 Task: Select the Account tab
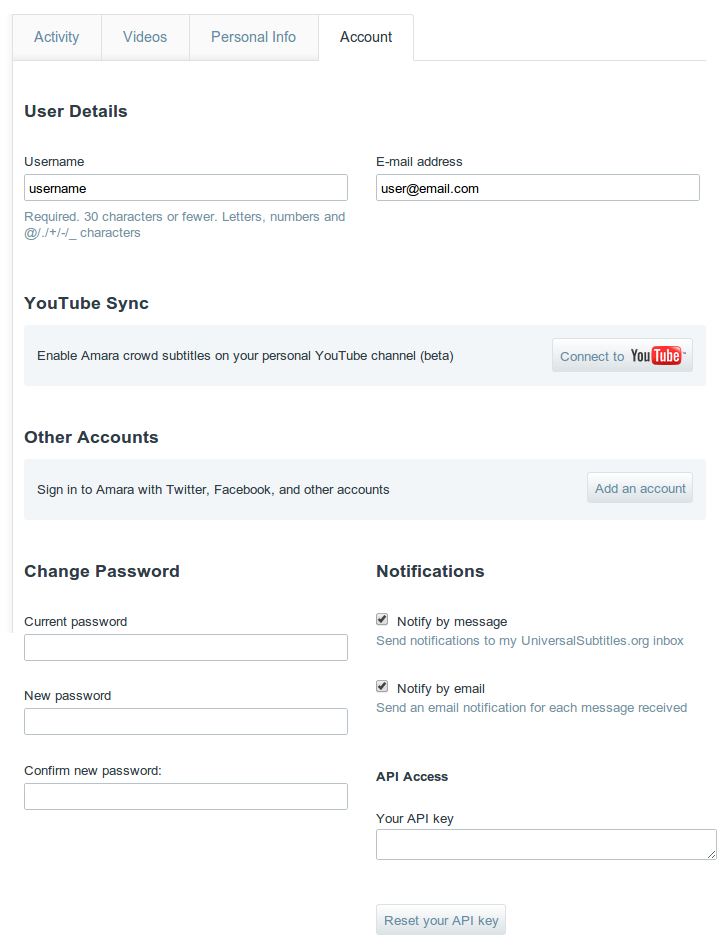pos(366,37)
